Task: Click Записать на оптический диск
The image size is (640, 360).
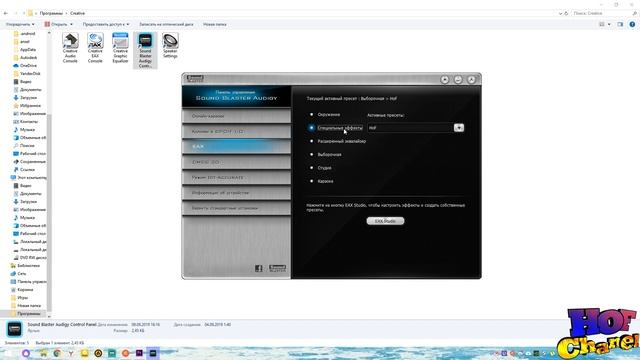Action: (x=166, y=24)
